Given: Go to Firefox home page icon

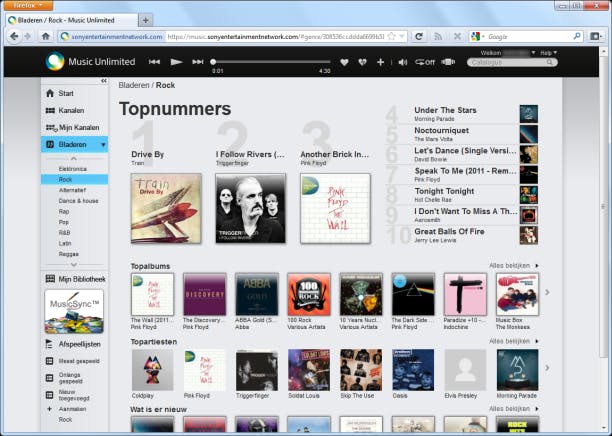Looking at the screenshot, I should pyautogui.click(x=46, y=37).
